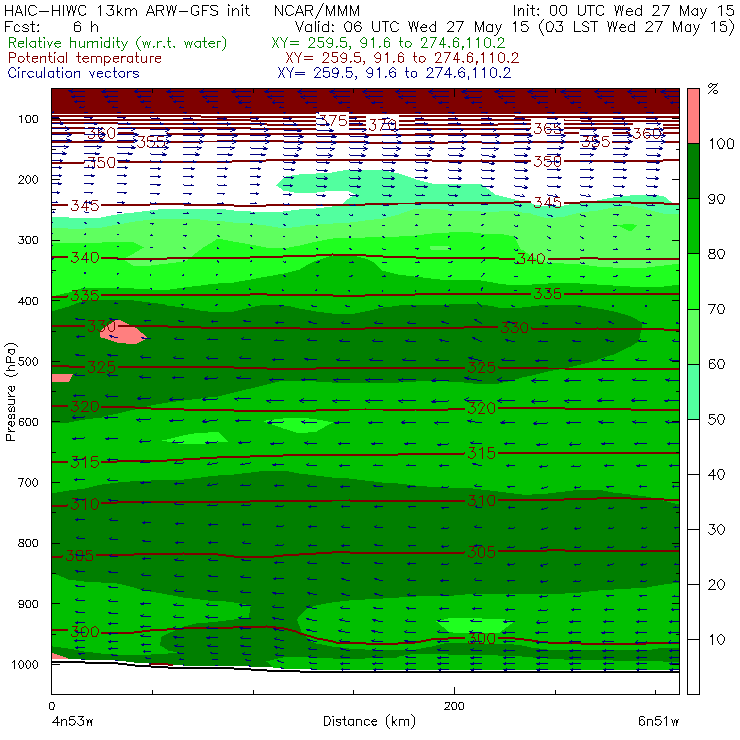
Task: Click the 'Pressure (hPa)' axis title
Action: 10,392
